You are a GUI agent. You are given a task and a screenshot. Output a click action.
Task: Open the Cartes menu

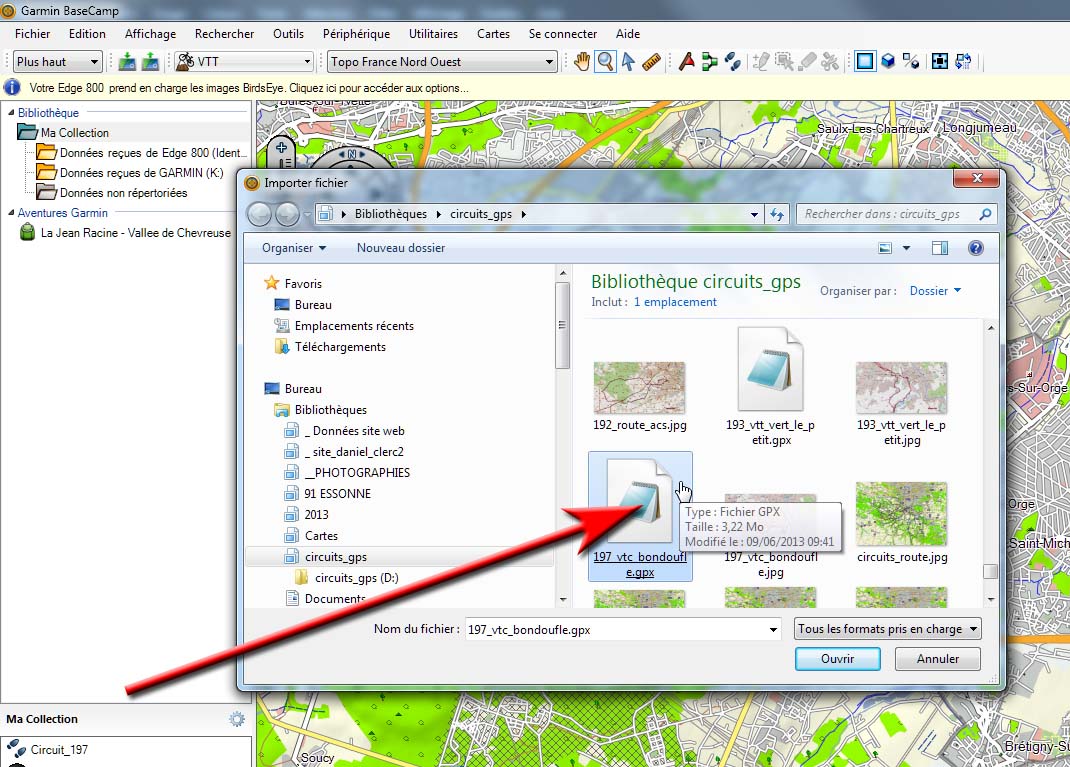493,33
